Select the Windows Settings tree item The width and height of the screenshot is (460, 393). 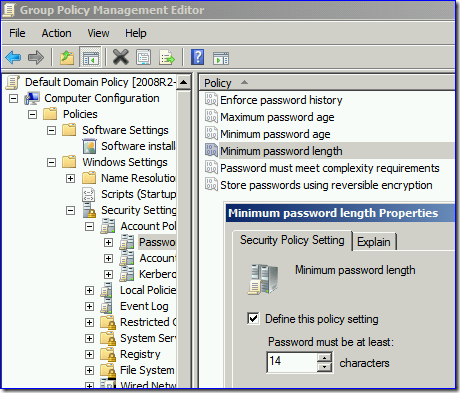point(125,162)
